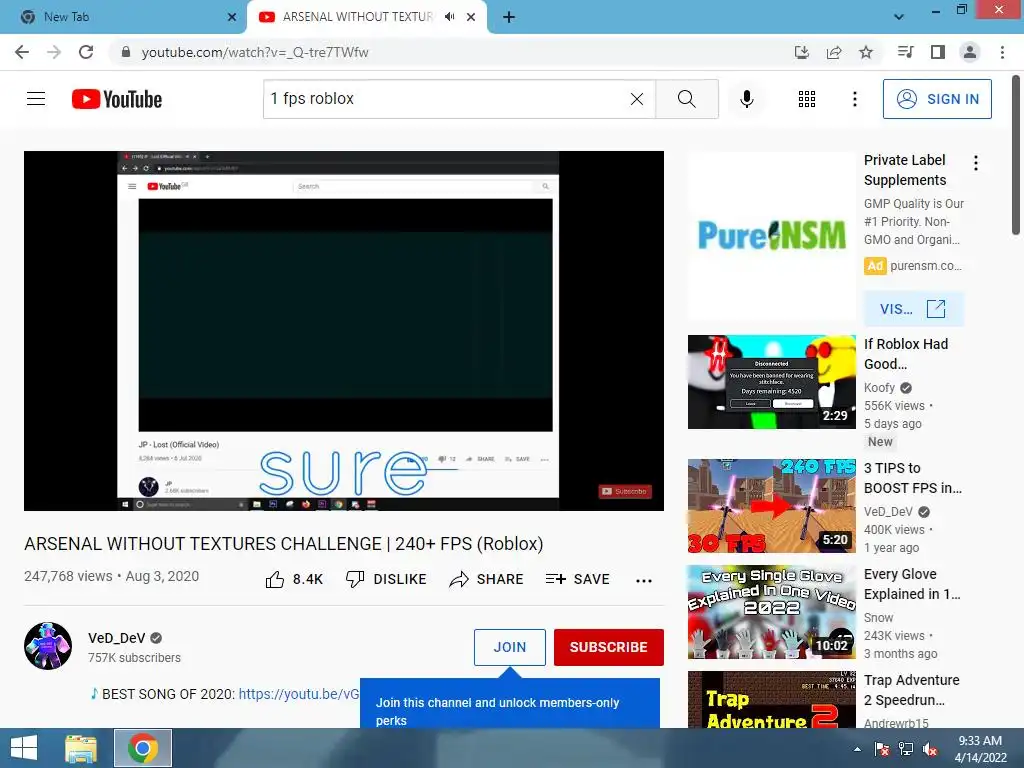
Task: Open the Every Glove Explained video thumbnail
Action: (x=771, y=612)
